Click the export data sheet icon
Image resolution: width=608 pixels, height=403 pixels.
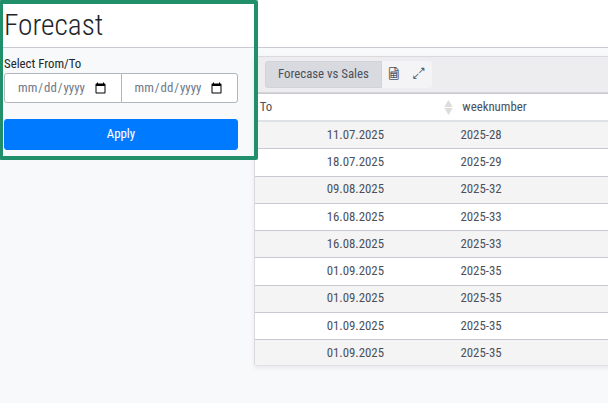(x=394, y=74)
